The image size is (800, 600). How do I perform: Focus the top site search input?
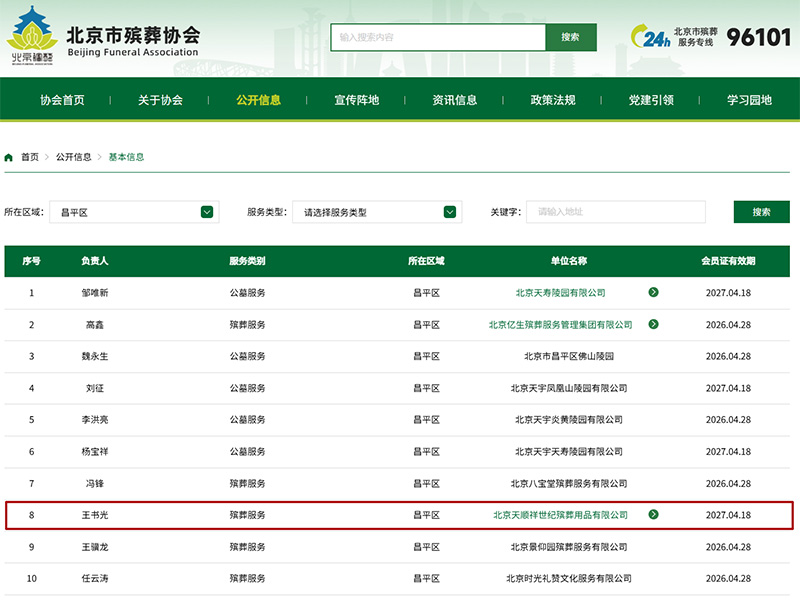coord(438,37)
